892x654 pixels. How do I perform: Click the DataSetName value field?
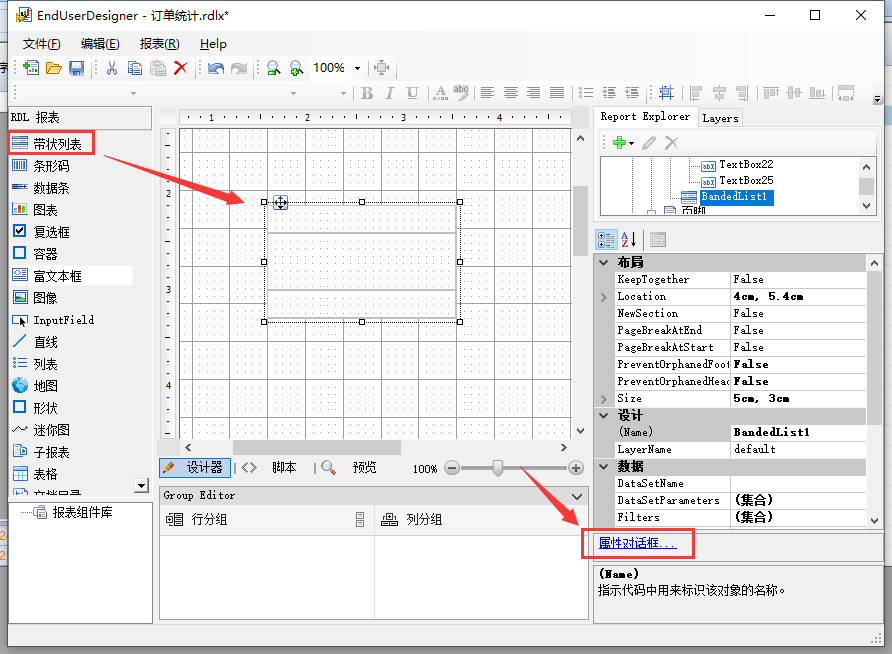798,483
